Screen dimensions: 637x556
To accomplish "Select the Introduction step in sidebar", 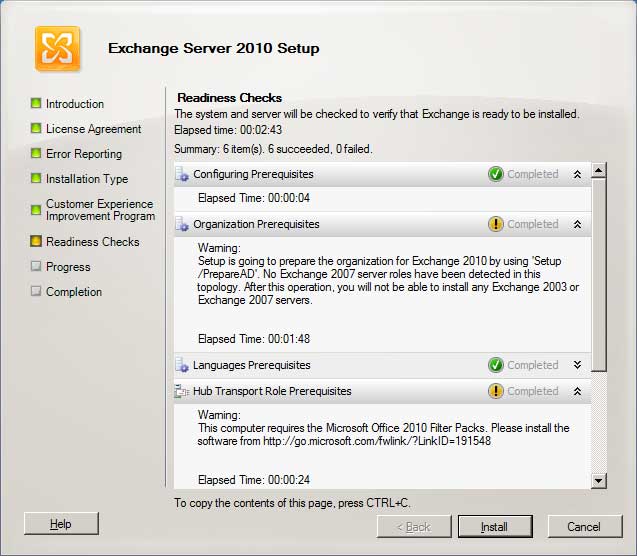I will (x=74, y=104).
